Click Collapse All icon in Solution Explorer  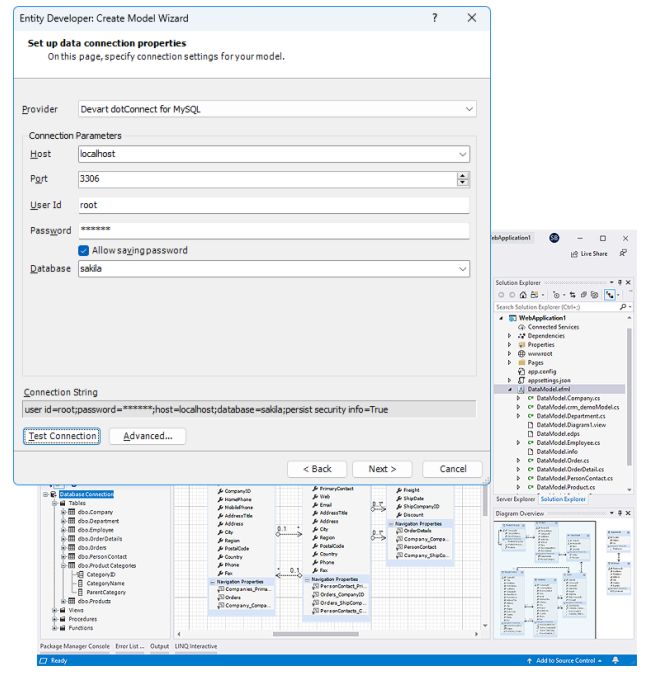(x=583, y=295)
